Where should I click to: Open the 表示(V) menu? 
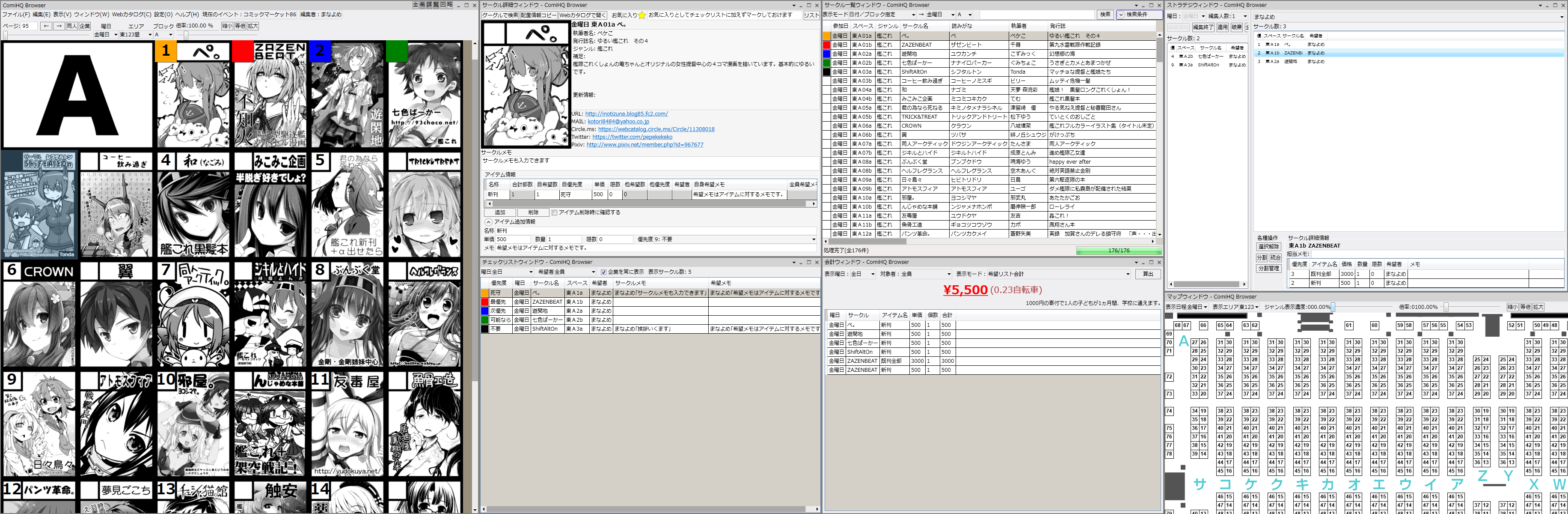pyautogui.click(x=62, y=15)
